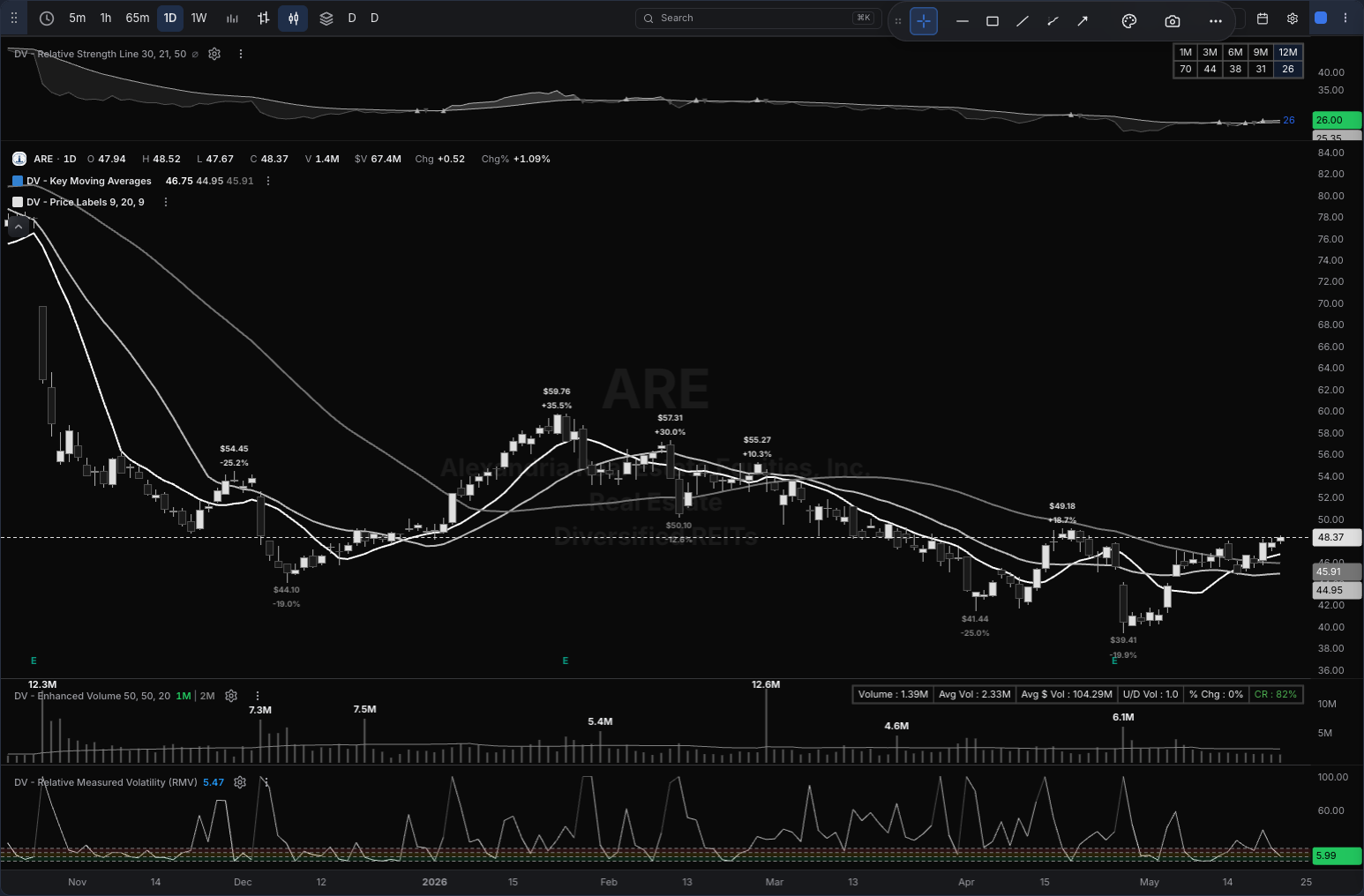
Task: Select the candlestick chart style
Action: point(293,18)
